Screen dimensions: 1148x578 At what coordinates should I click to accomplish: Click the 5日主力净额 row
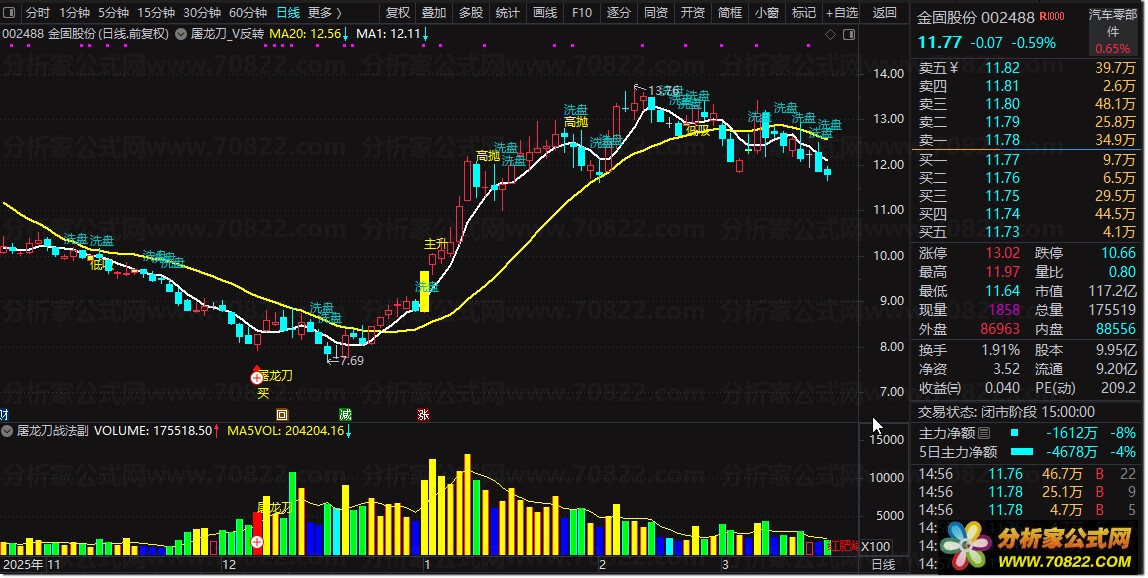point(1026,452)
